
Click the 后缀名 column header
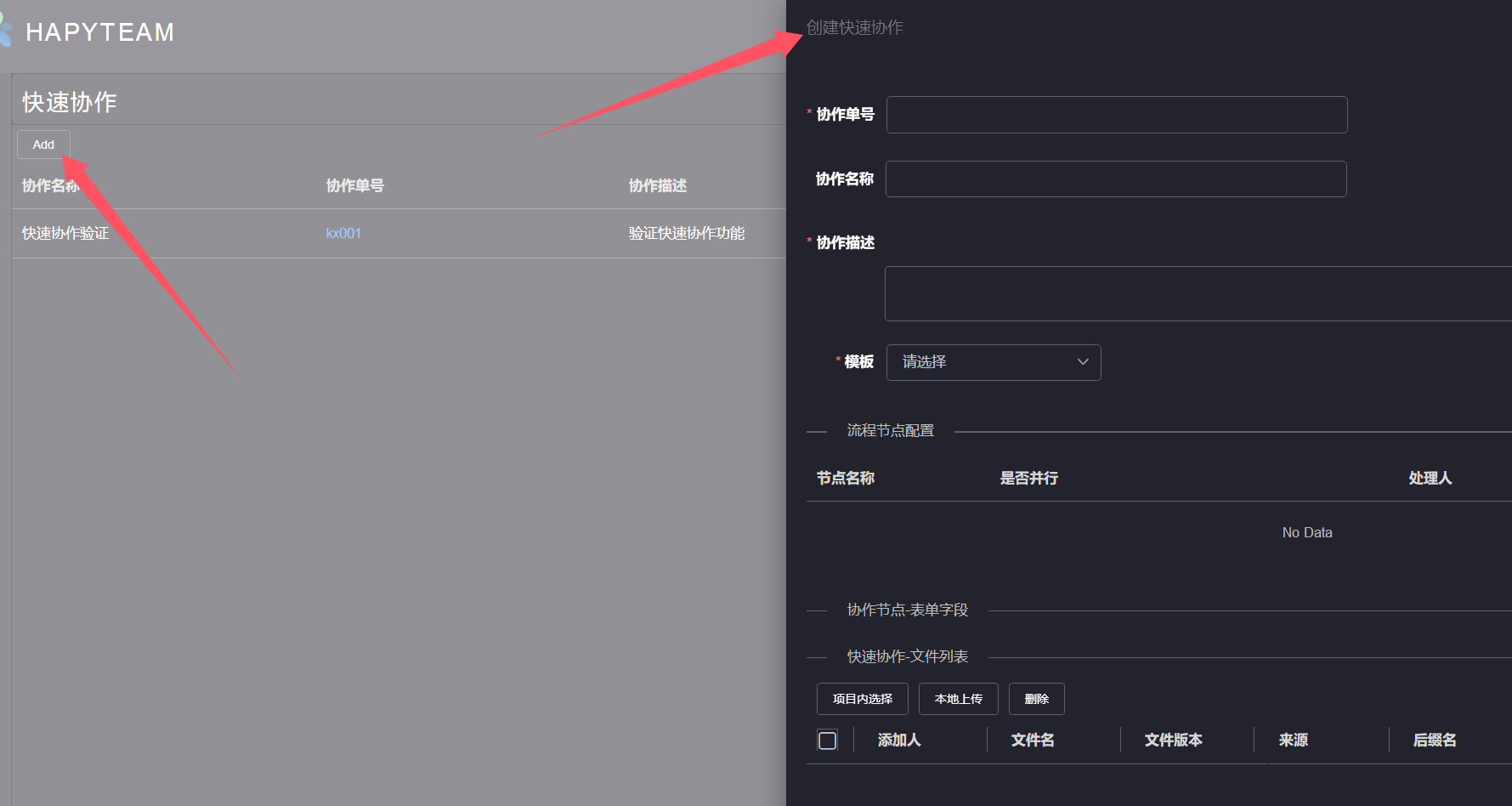(1435, 740)
